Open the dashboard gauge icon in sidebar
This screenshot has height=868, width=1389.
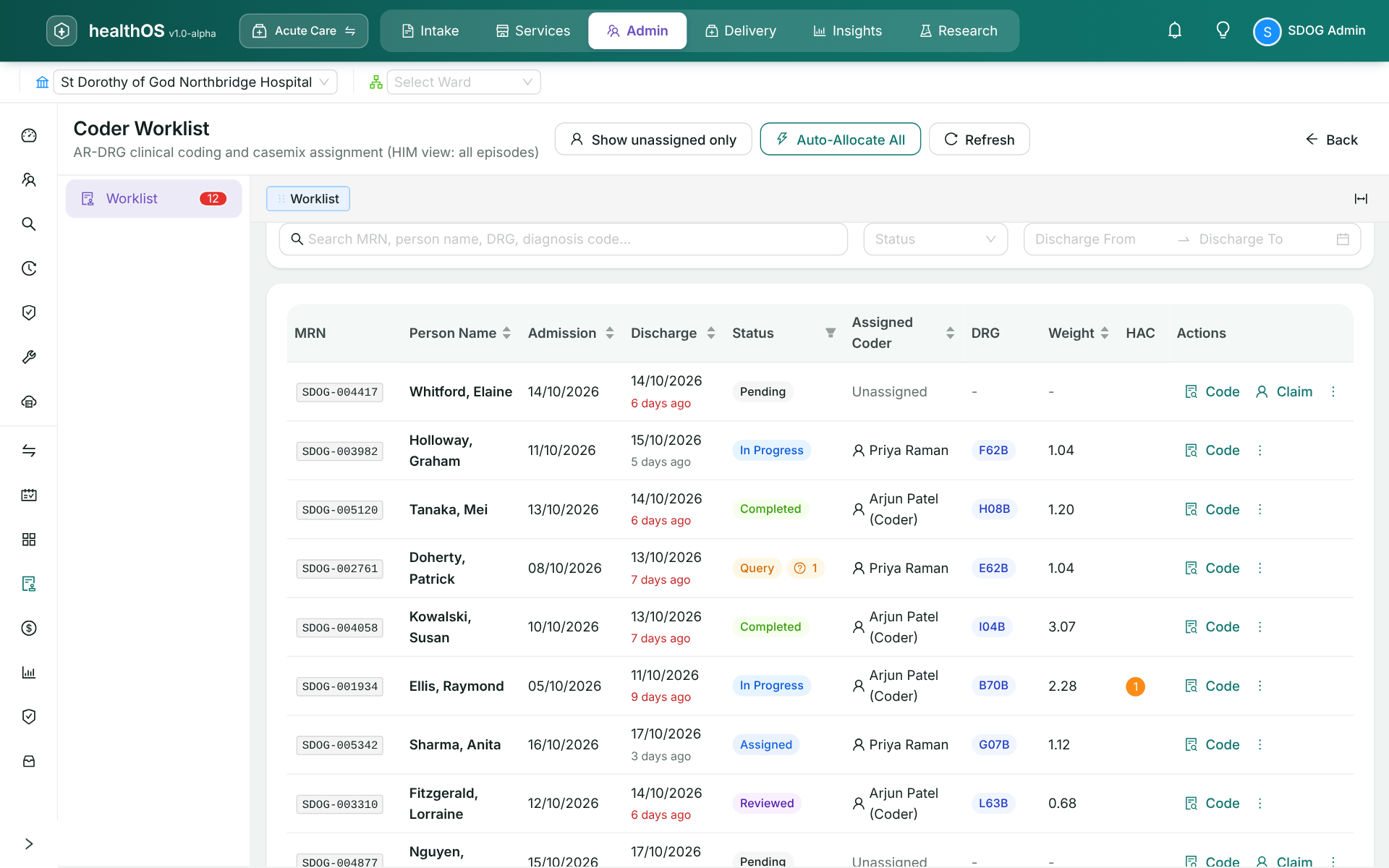point(29,135)
